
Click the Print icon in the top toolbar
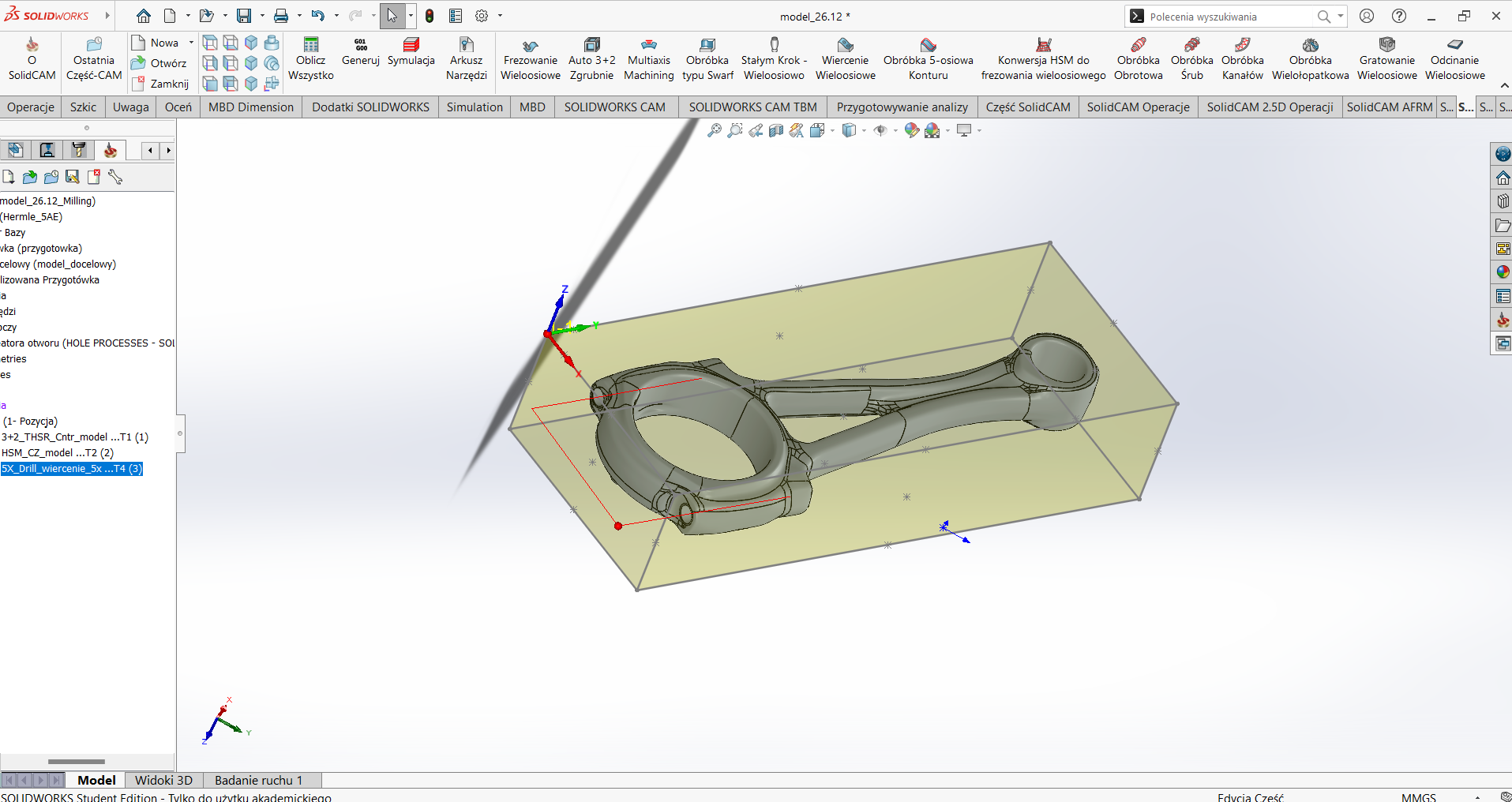tap(281, 16)
